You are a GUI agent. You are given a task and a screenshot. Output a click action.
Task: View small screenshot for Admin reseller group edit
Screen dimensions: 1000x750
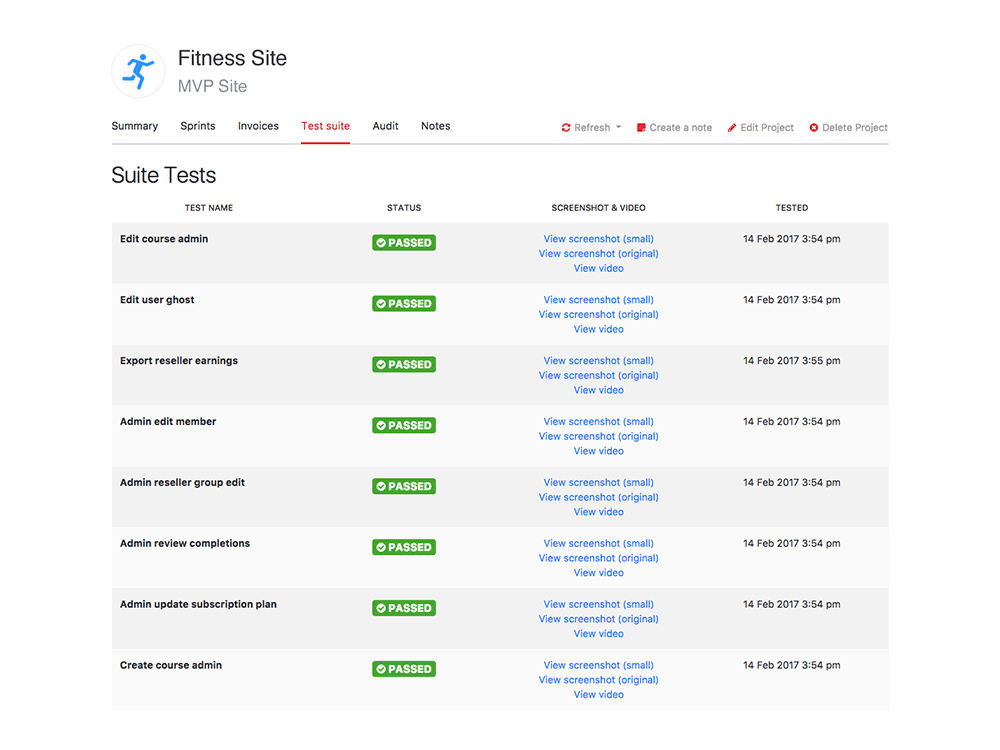[598, 483]
